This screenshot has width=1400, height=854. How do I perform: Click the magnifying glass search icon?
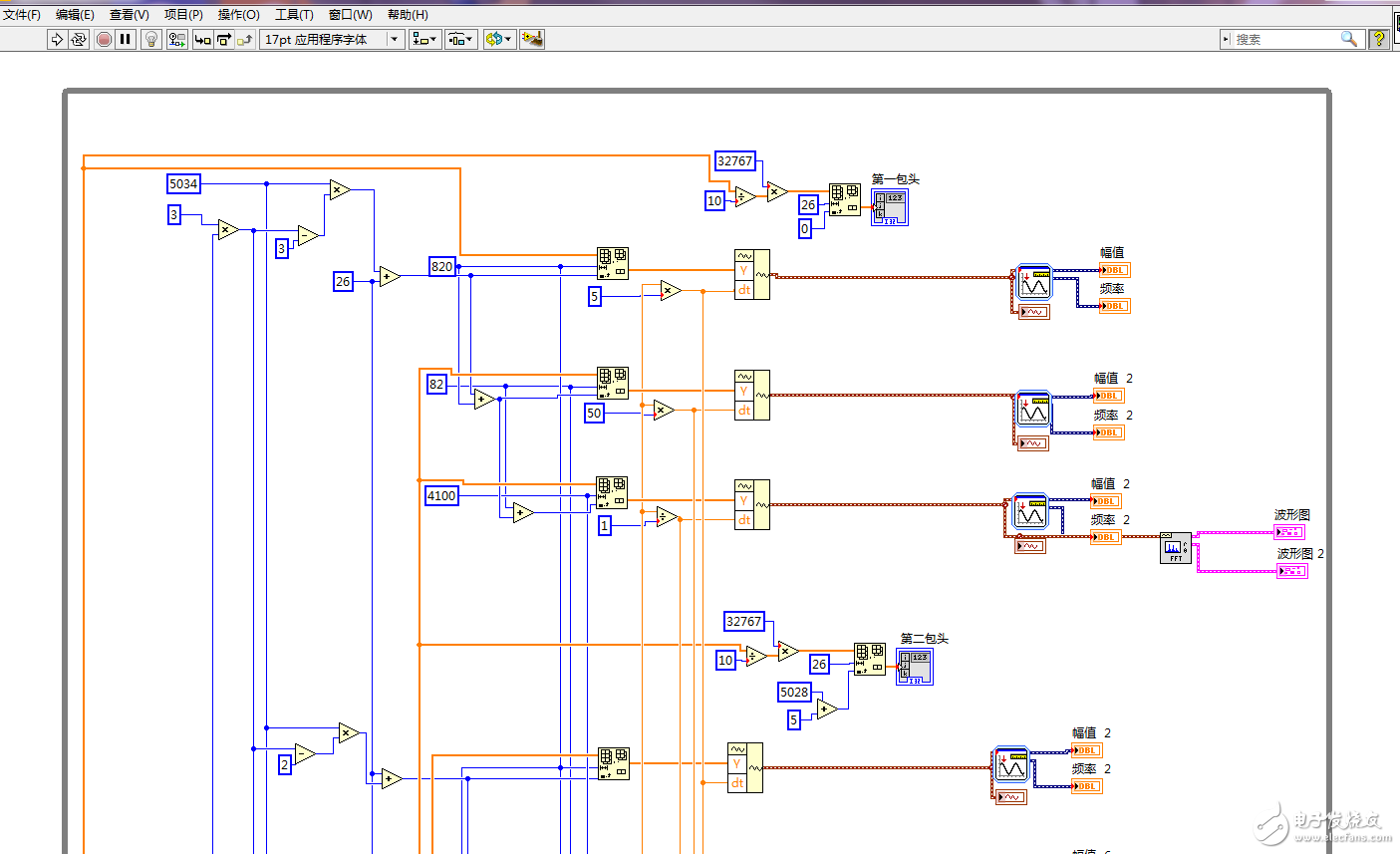click(1349, 39)
